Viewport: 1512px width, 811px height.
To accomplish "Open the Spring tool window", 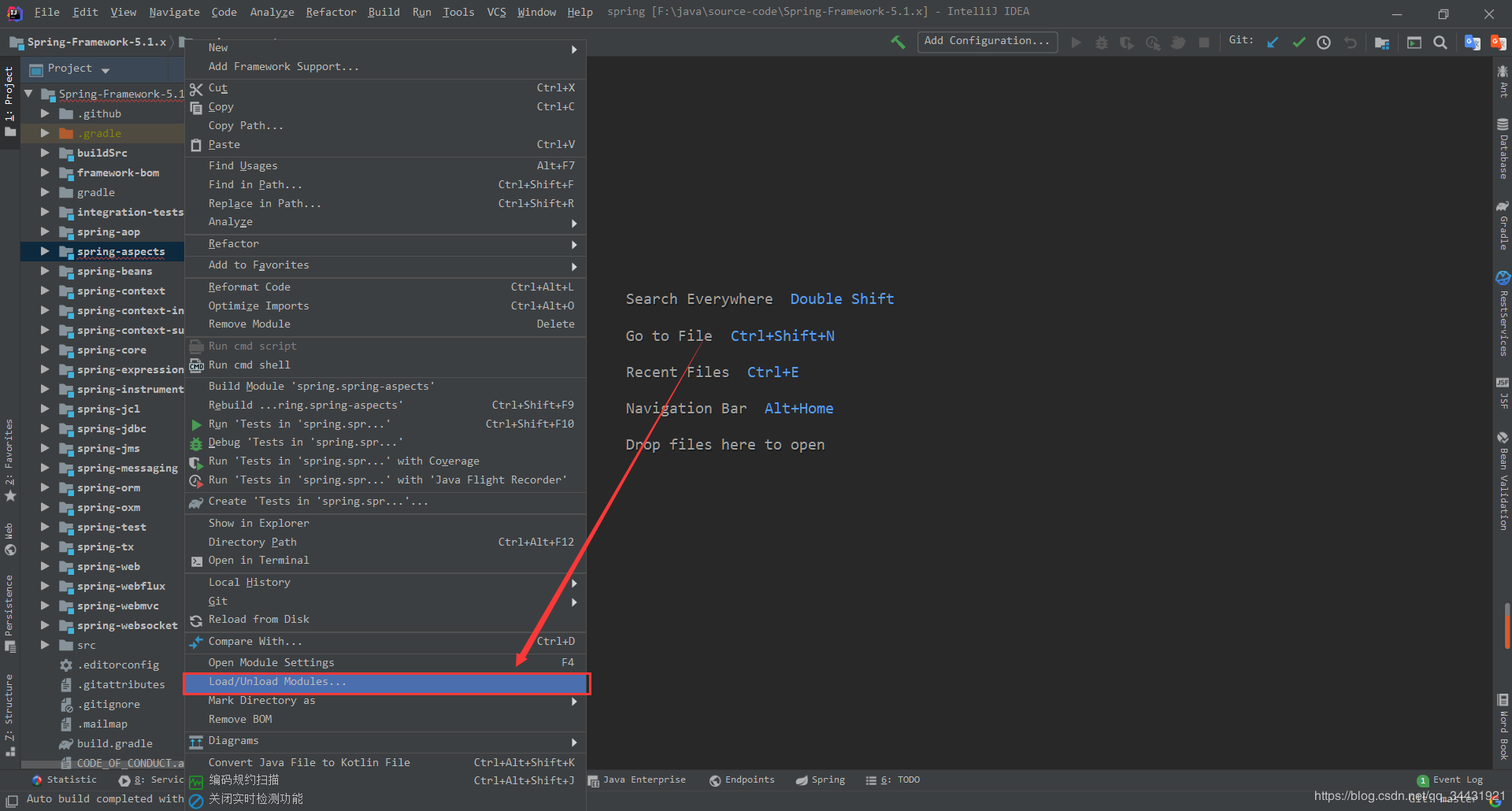I will point(821,780).
